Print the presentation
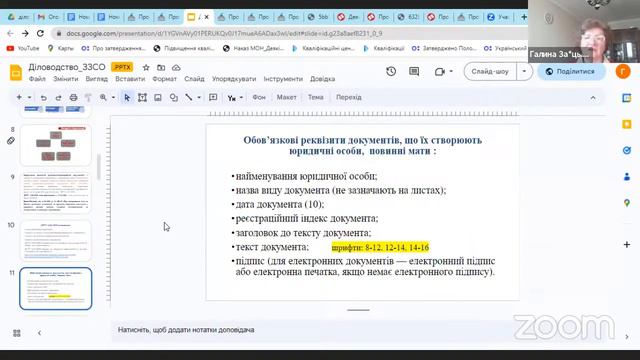Image resolution: width=640 pixels, height=360 pixels. [73, 98]
